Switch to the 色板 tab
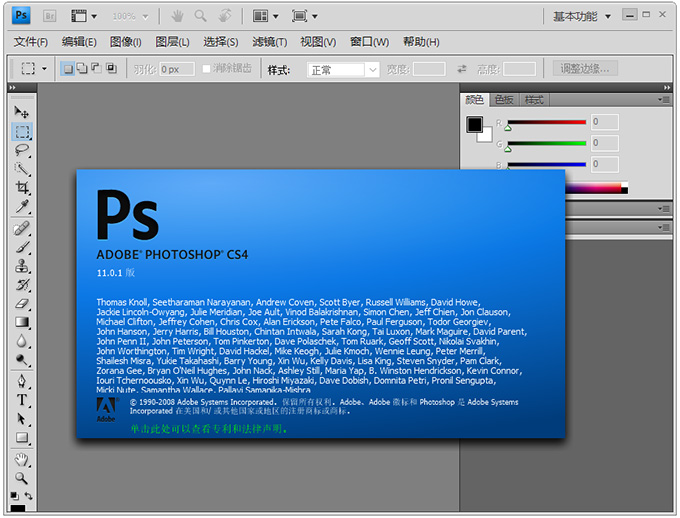 point(504,100)
